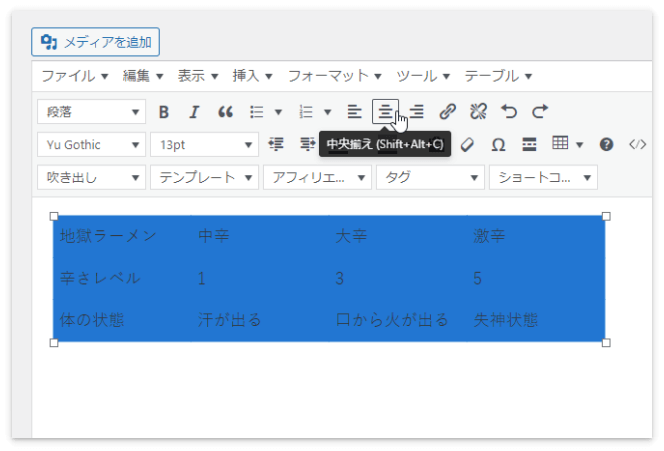Open the ファイル menu
Viewport: 664px width, 451px height.
click(75, 76)
